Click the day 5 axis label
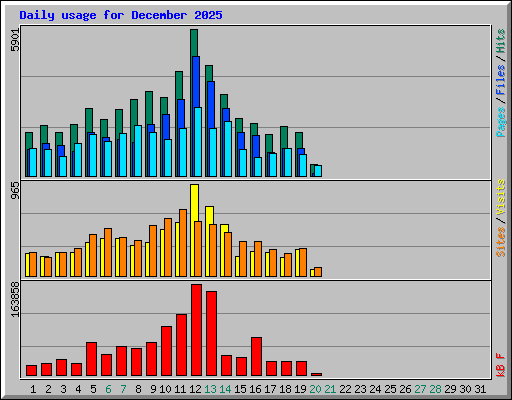Image resolution: width=512 pixels, height=400 pixels. (x=93, y=389)
